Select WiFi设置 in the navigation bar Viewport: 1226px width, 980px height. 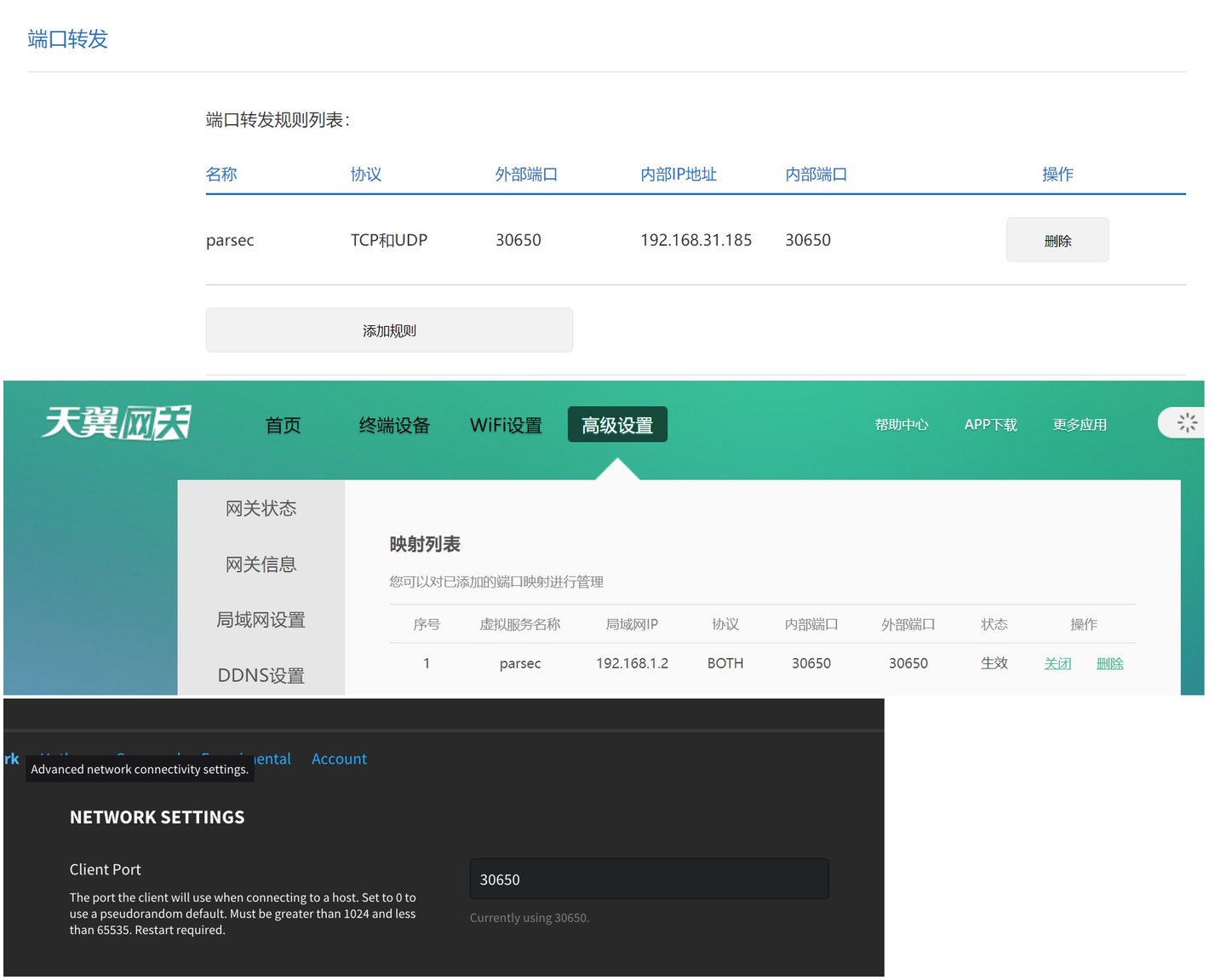click(x=506, y=426)
